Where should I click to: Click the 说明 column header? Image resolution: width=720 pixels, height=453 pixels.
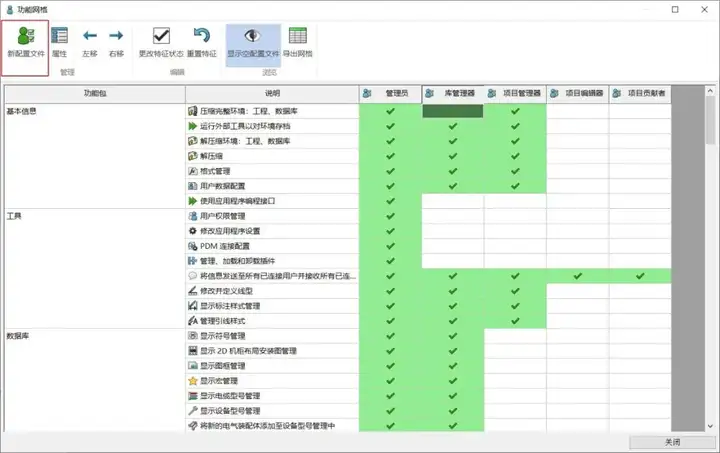272,94
